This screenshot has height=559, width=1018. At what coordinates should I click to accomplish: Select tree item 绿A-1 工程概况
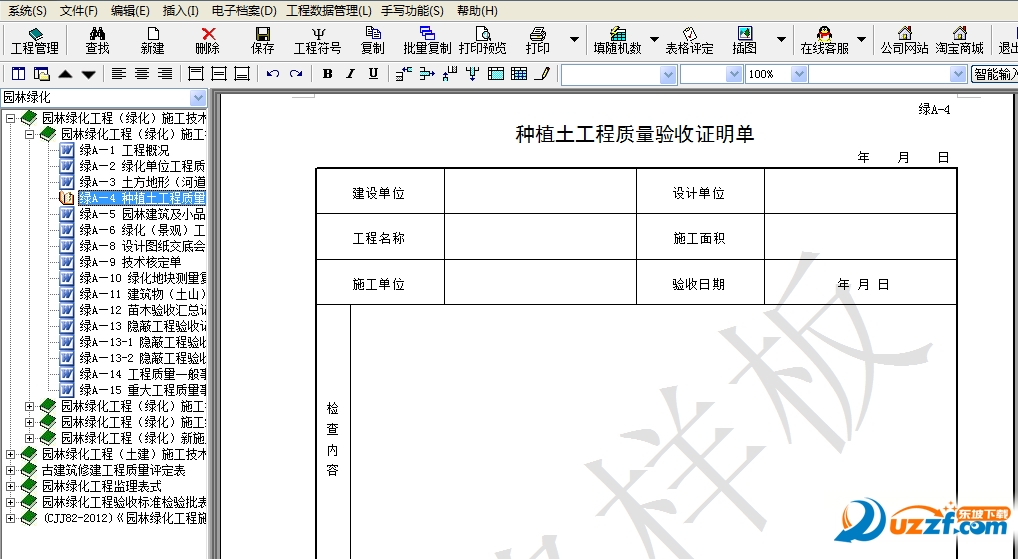[x=123, y=150]
